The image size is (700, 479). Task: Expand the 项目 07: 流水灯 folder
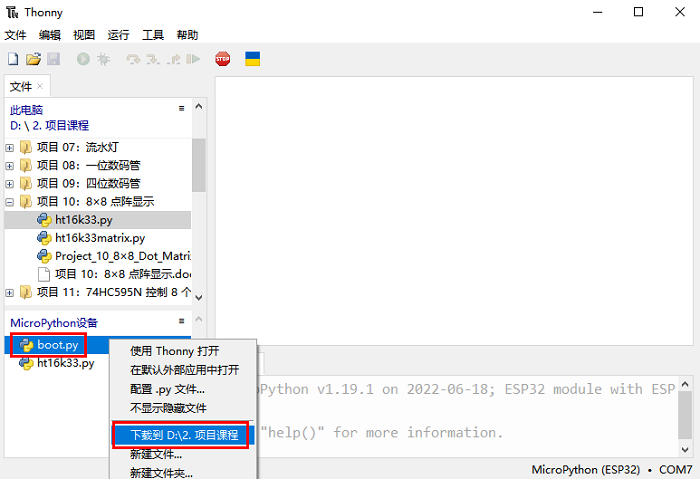point(10,147)
